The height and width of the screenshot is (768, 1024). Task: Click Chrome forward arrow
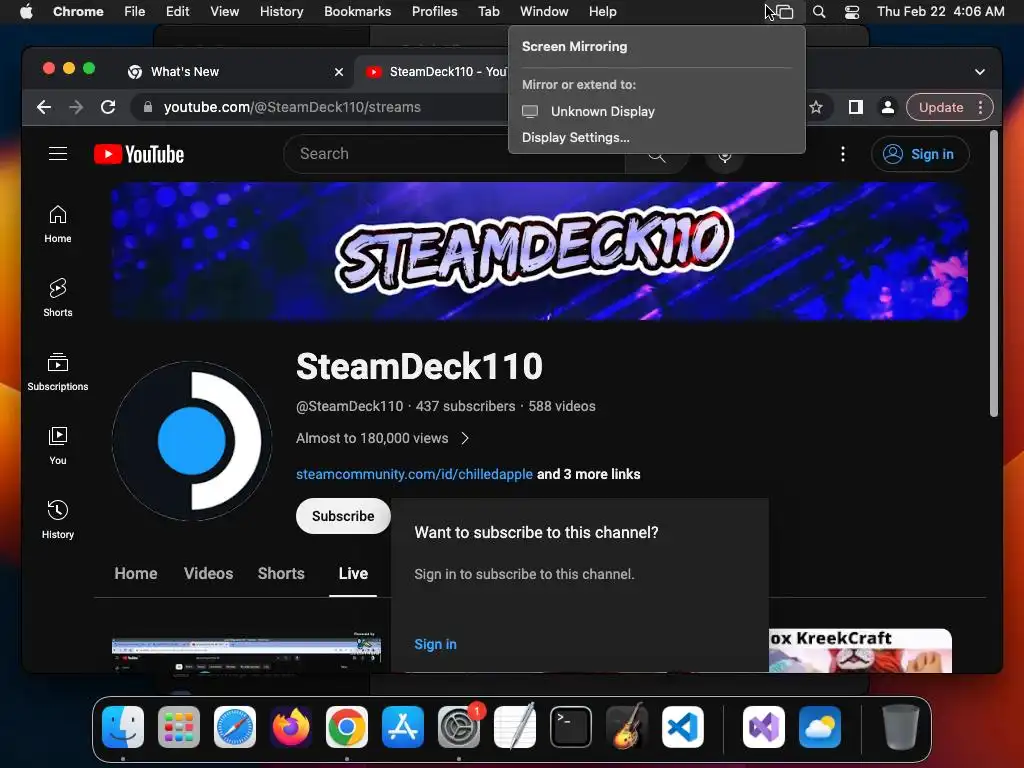coord(76,107)
